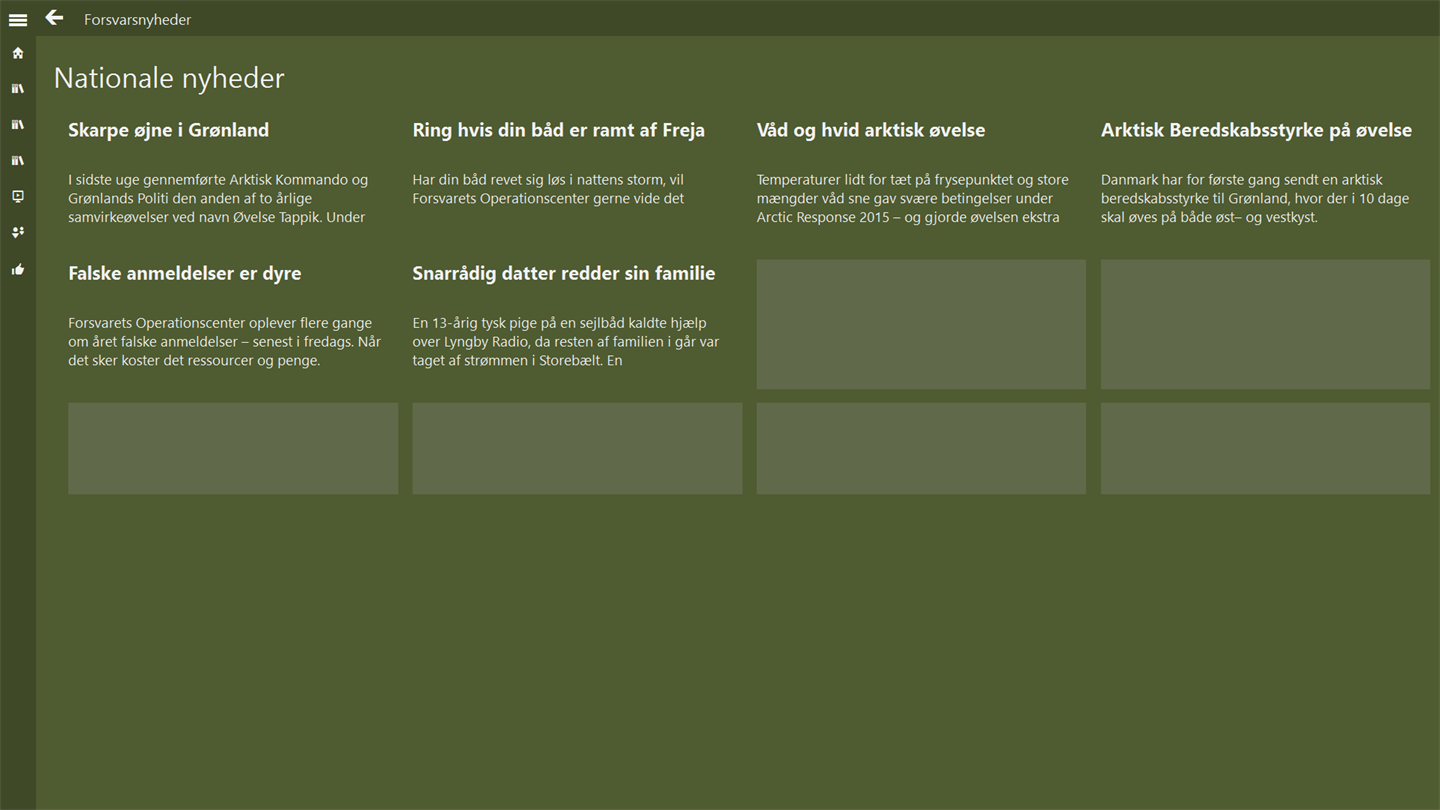
Task: Click the people group icon in the sidebar
Action: tap(18, 233)
